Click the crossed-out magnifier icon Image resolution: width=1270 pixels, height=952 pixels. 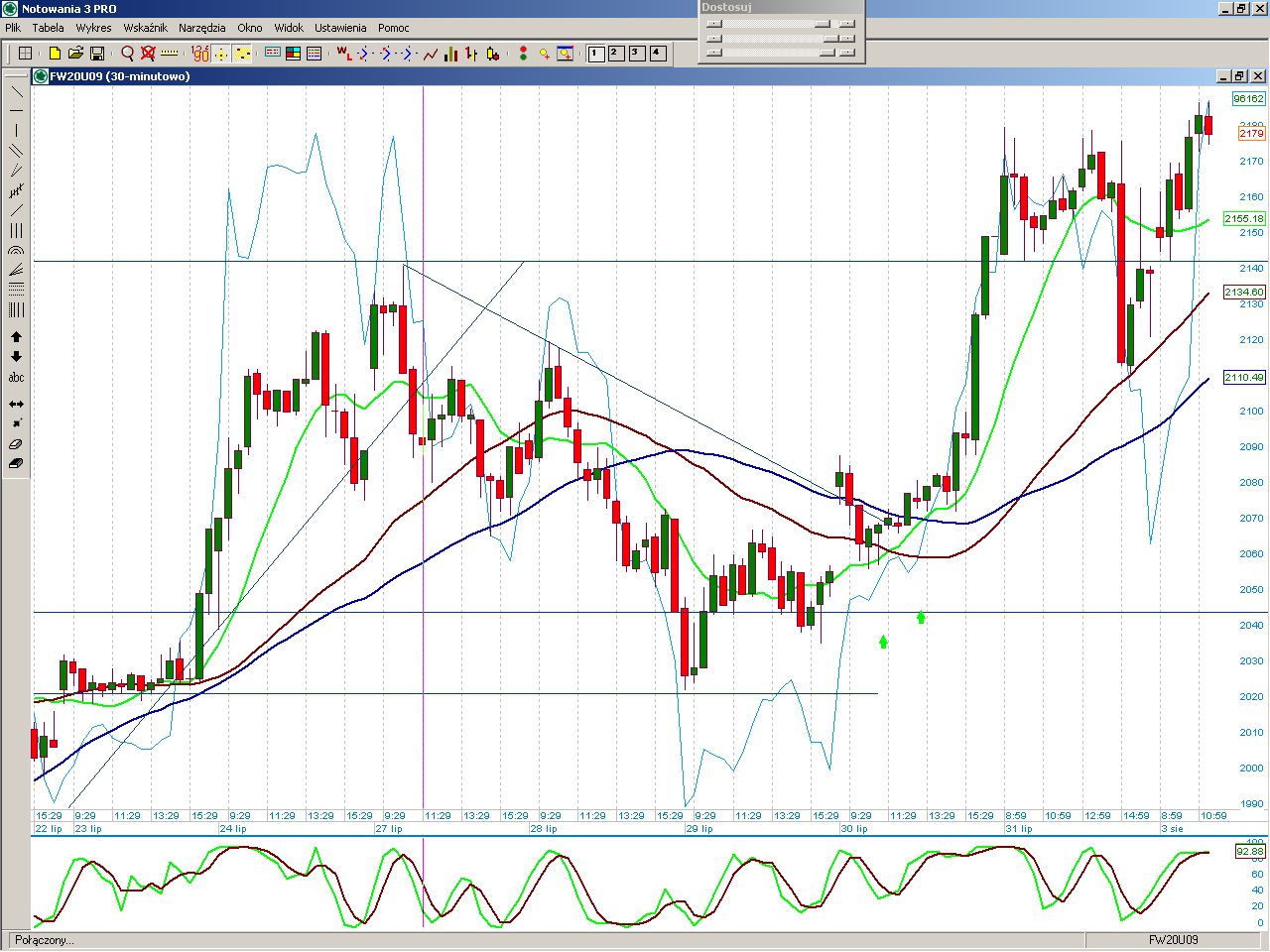click(148, 54)
